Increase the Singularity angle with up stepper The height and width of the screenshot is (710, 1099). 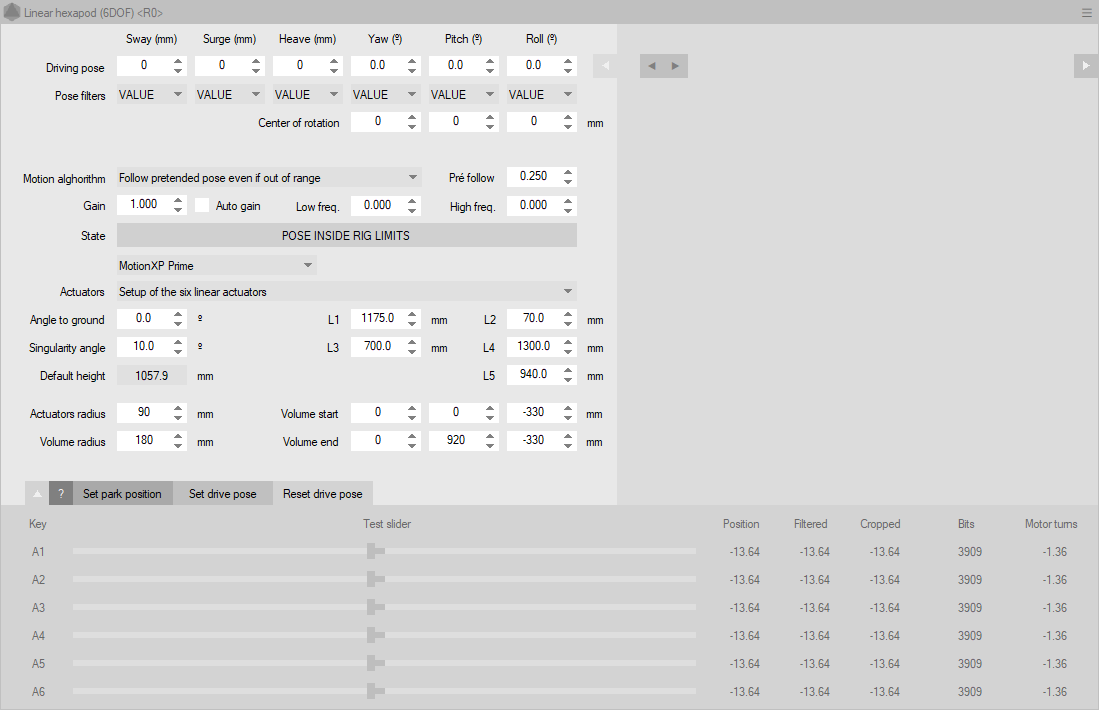(x=178, y=342)
